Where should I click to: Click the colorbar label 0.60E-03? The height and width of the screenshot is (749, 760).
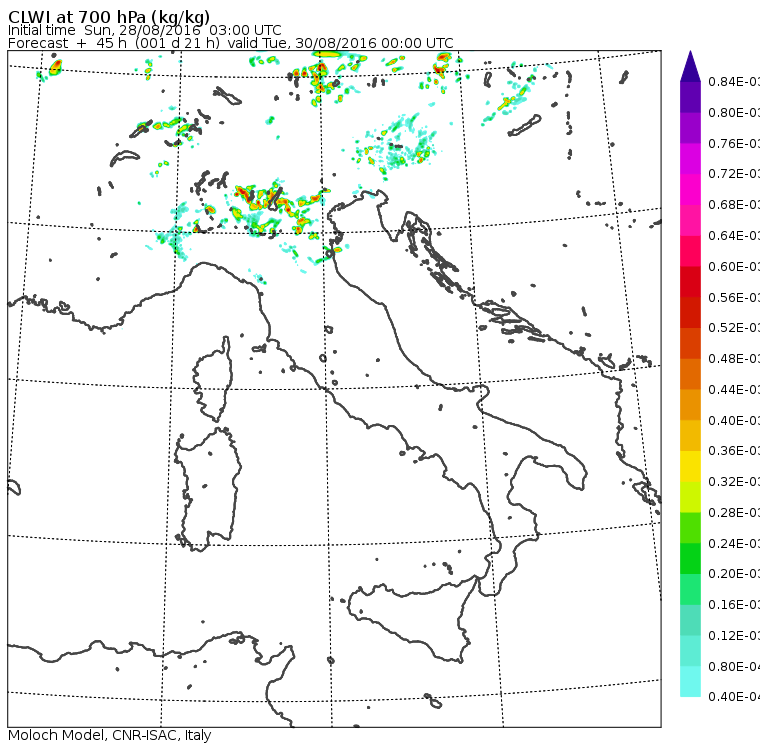point(734,267)
